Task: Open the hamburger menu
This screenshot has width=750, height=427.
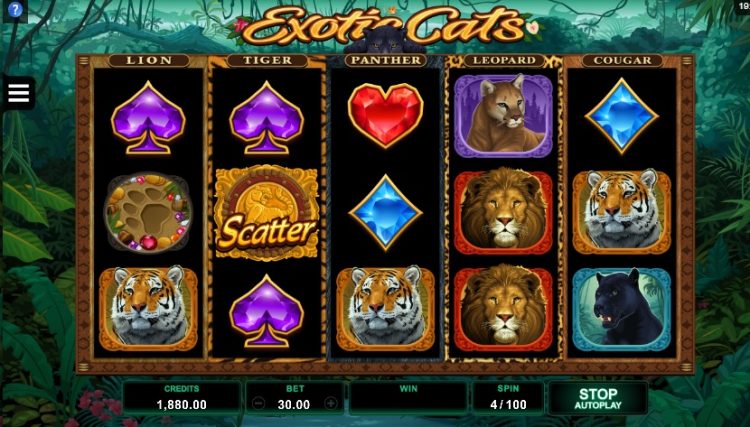Action: [x=19, y=93]
